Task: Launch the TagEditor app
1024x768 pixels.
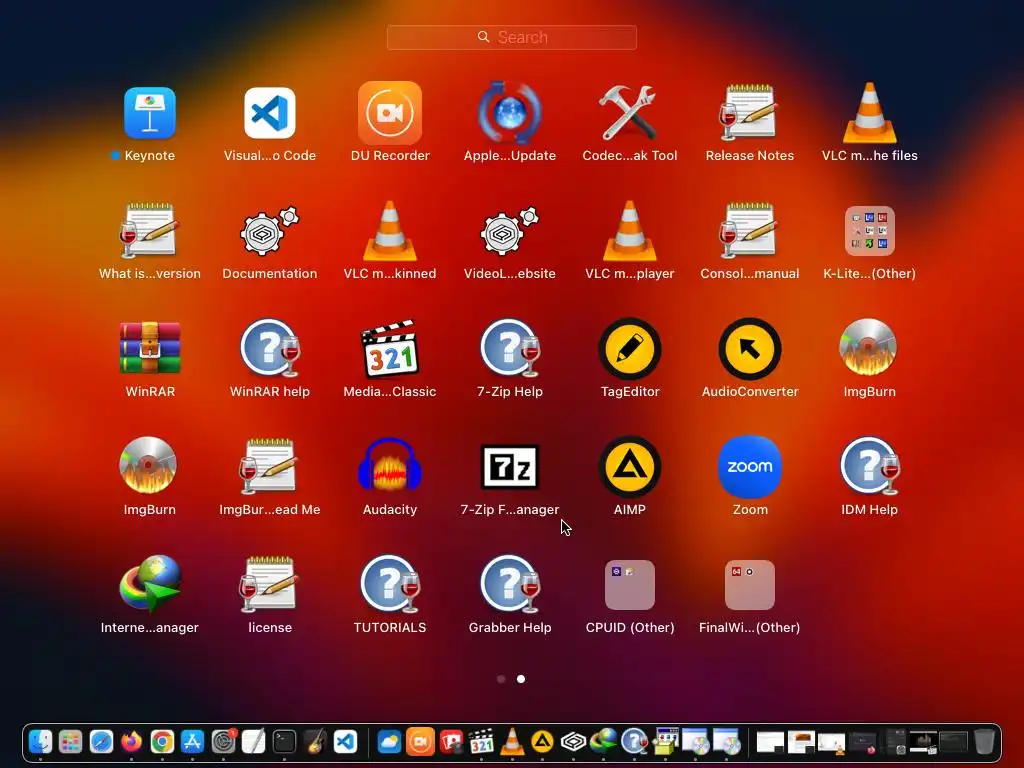Action: [630, 349]
